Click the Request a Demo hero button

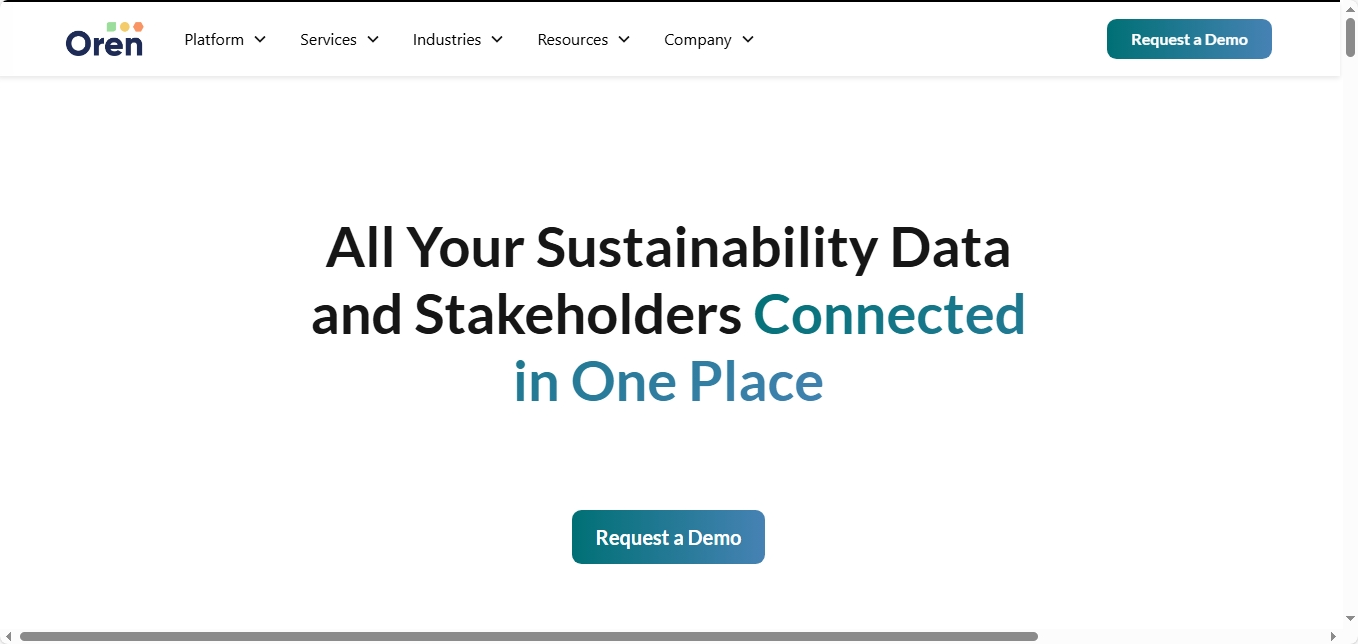pyautogui.click(x=668, y=537)
